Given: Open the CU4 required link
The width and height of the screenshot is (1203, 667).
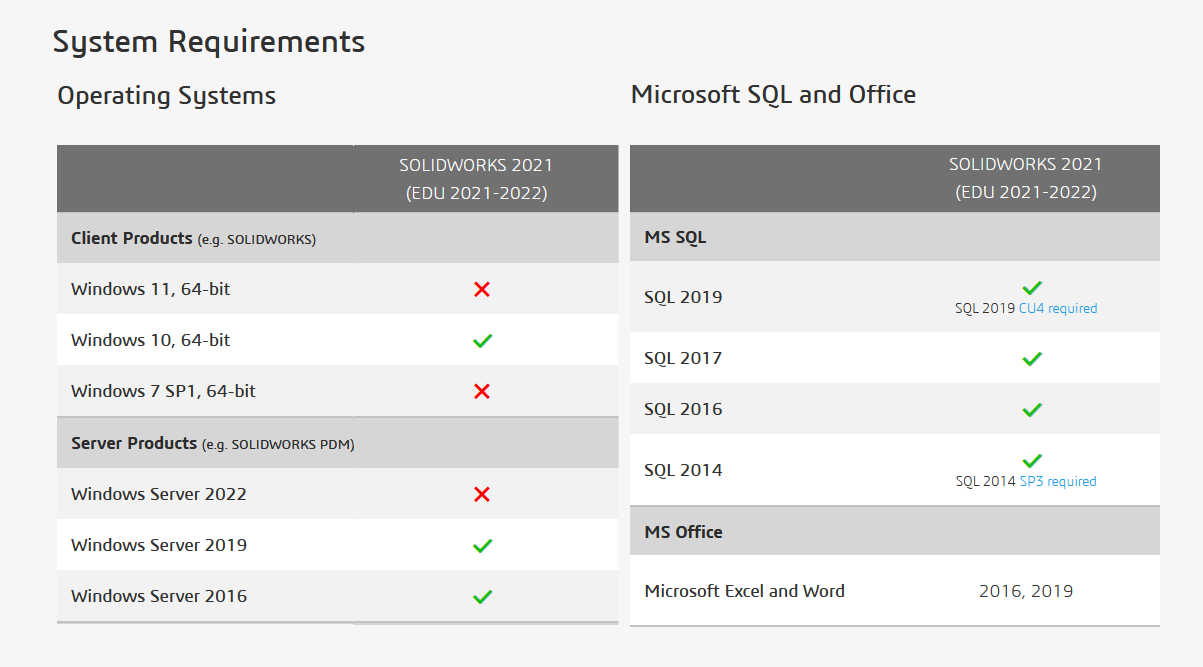Looking at the screenshot, I should point(1058,309).
